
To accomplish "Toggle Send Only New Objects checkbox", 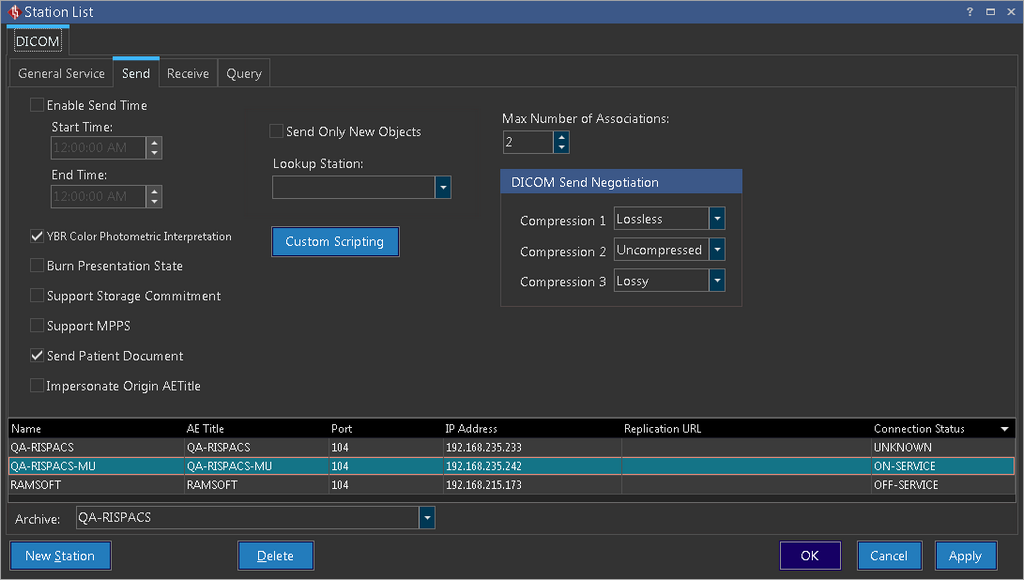I will point(277,131).
